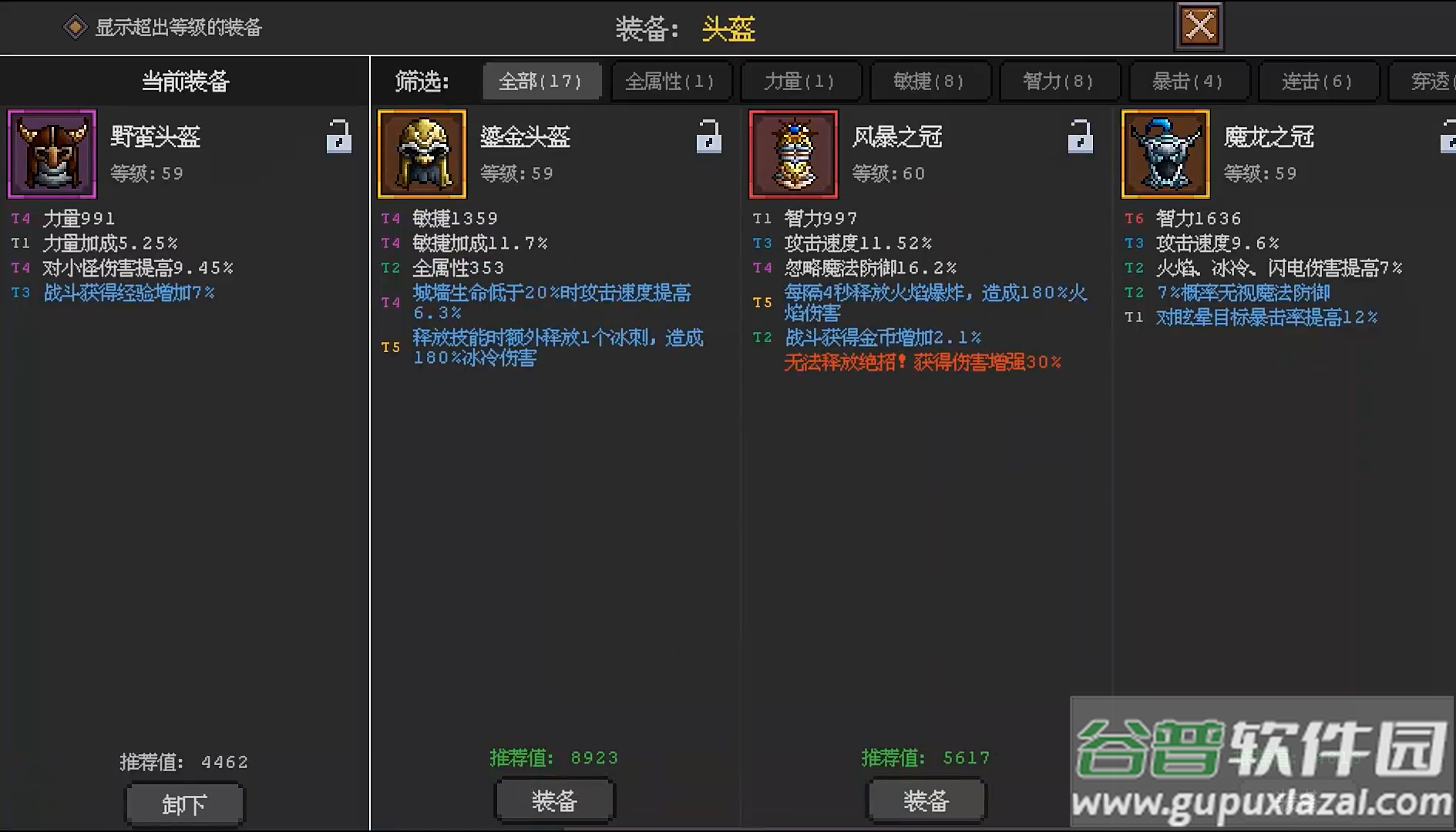Click 卸下 to unequip current helmet
The width and height of the screenshot is (1456, 832).
(x=185, y=805)
